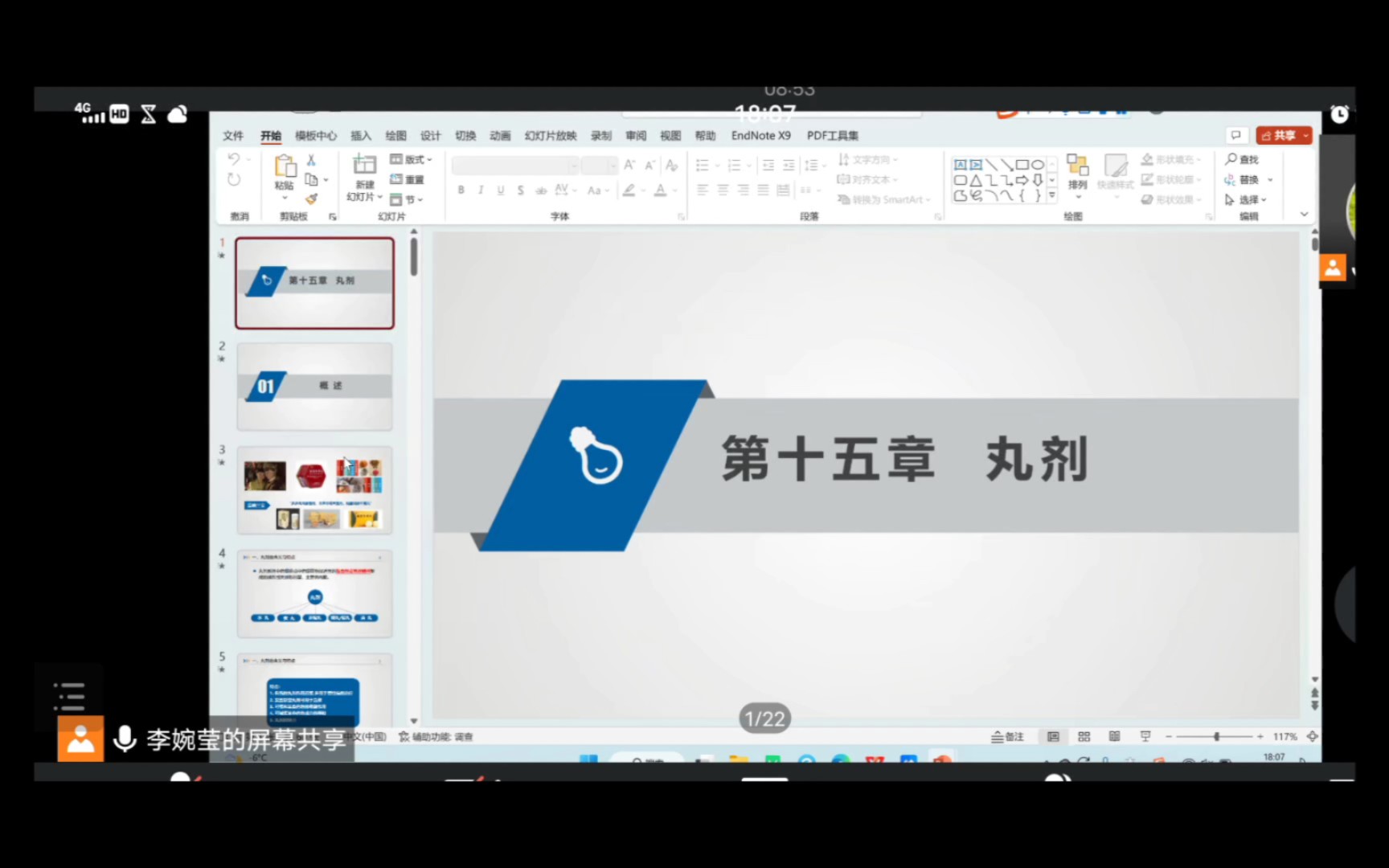Viewport: 1389px width, 868px height.
Task: Expand character spacing options
Action: (x=566, y=190)
